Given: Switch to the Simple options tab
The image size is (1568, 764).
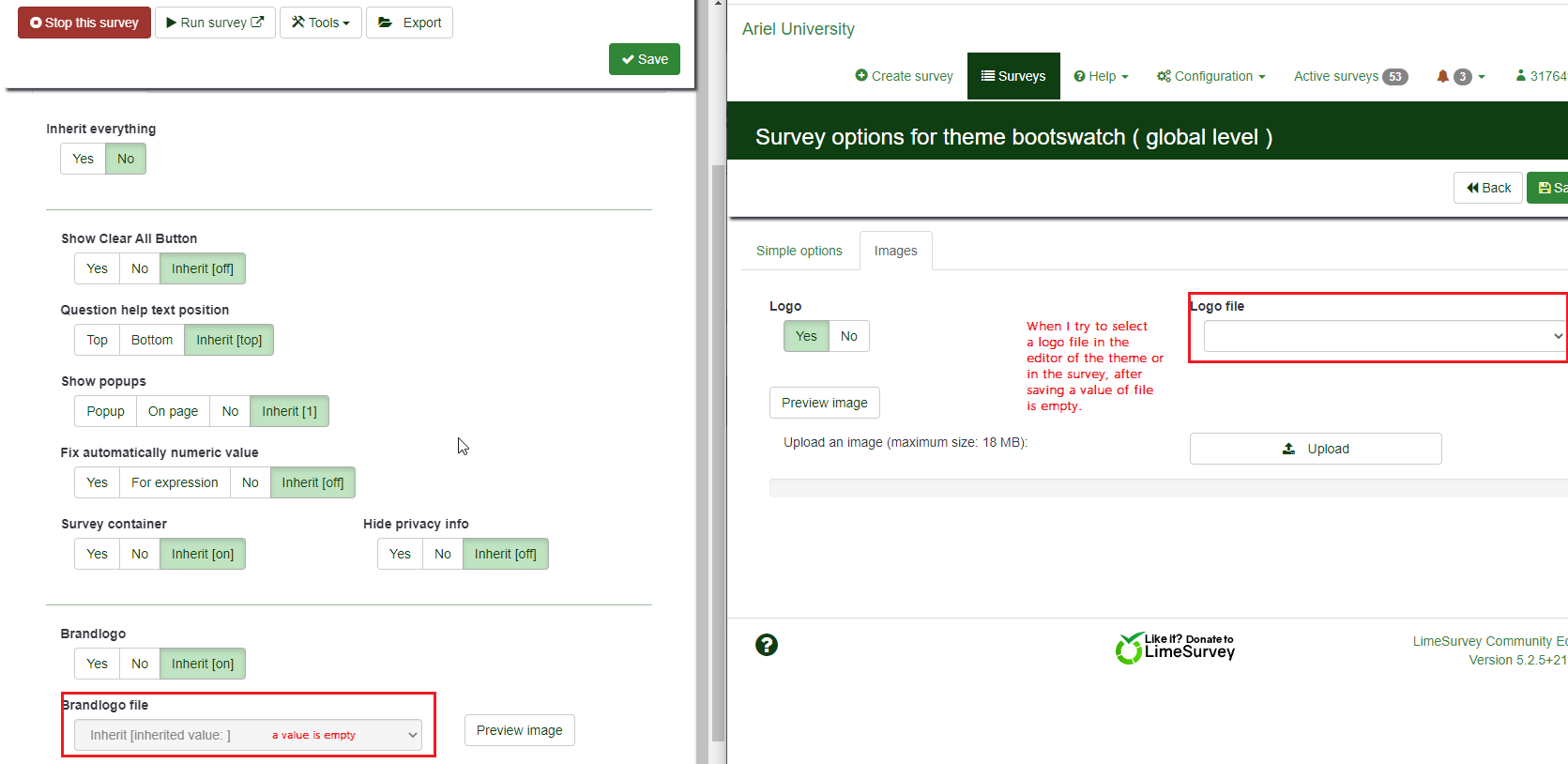Looking at the screenshot, I should pyautogui.click(x=799, y=251).
